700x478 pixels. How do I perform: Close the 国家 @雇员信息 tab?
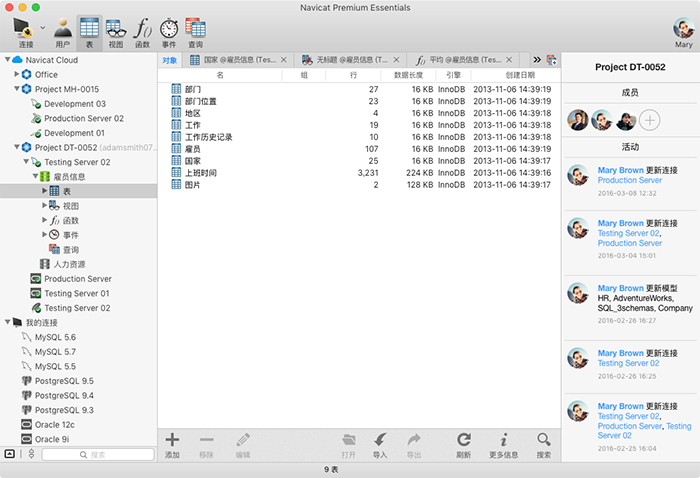coord(284,60)
